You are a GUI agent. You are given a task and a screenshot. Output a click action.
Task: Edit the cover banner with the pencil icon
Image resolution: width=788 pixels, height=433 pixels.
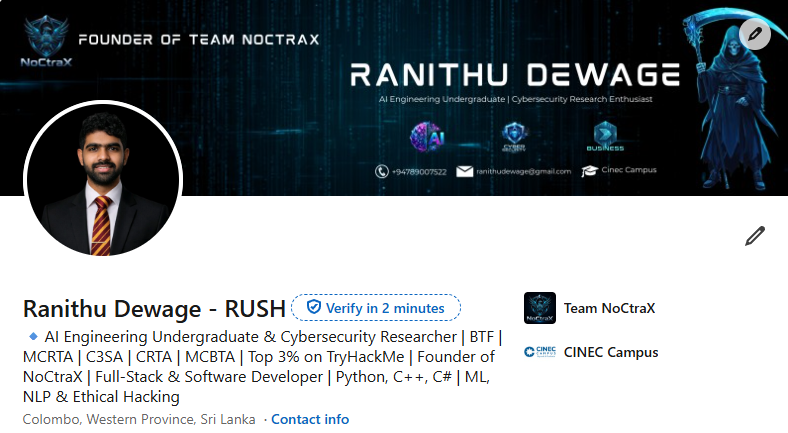tap(754, 34)
